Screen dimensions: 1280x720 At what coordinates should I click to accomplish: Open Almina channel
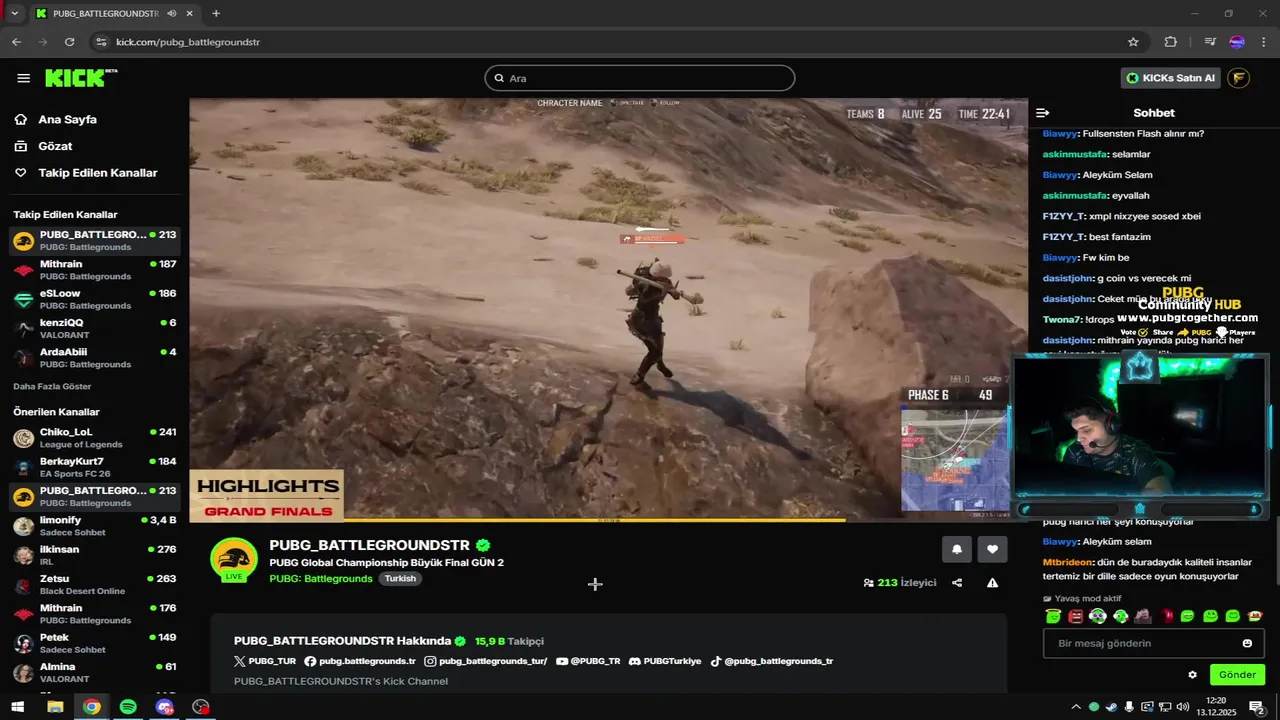click(x=94, y=672)
